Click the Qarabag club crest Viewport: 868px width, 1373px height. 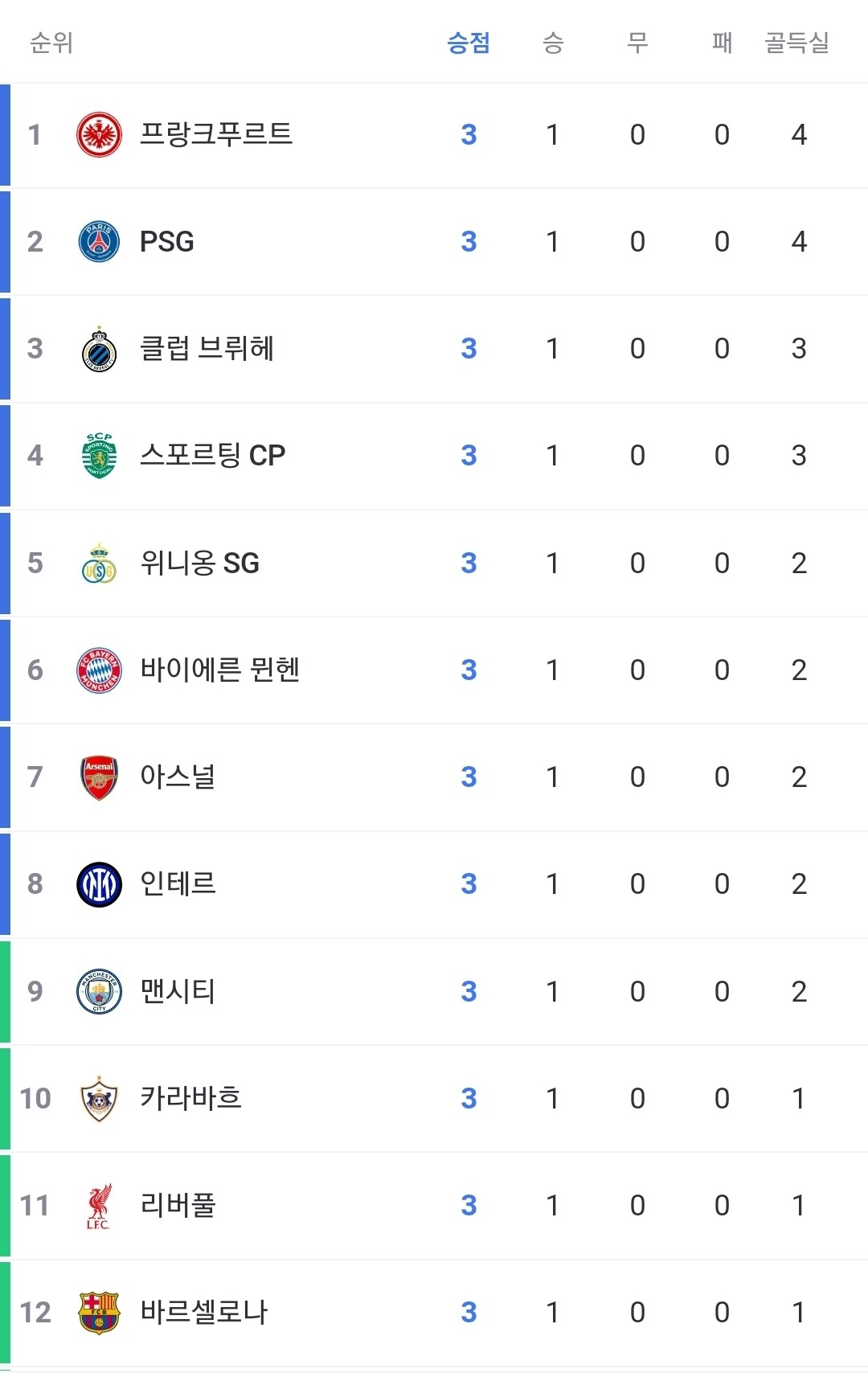pos(99,1098)
